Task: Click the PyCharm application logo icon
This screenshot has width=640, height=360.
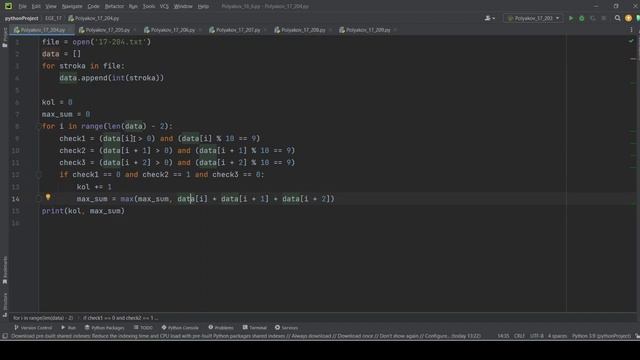Action: coord(8,6)
